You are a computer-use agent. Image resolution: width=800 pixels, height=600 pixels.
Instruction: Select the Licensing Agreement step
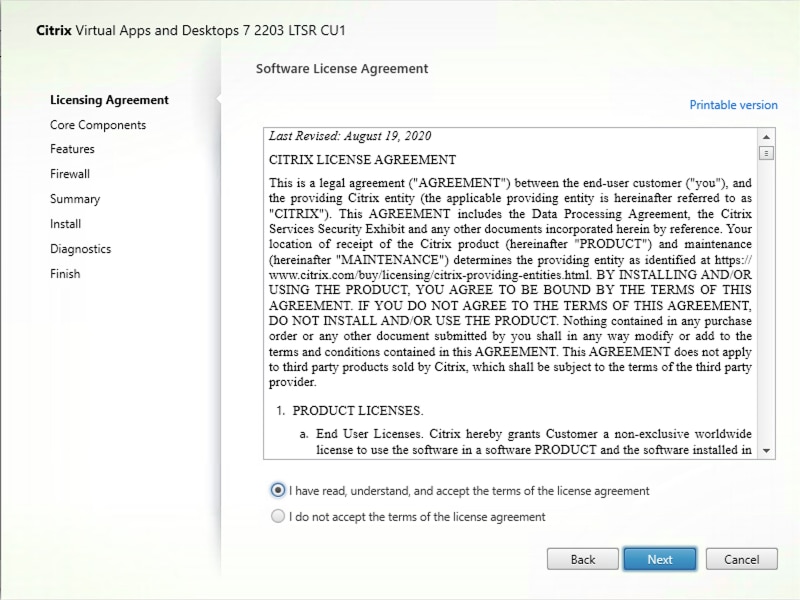tap(110, 100)
